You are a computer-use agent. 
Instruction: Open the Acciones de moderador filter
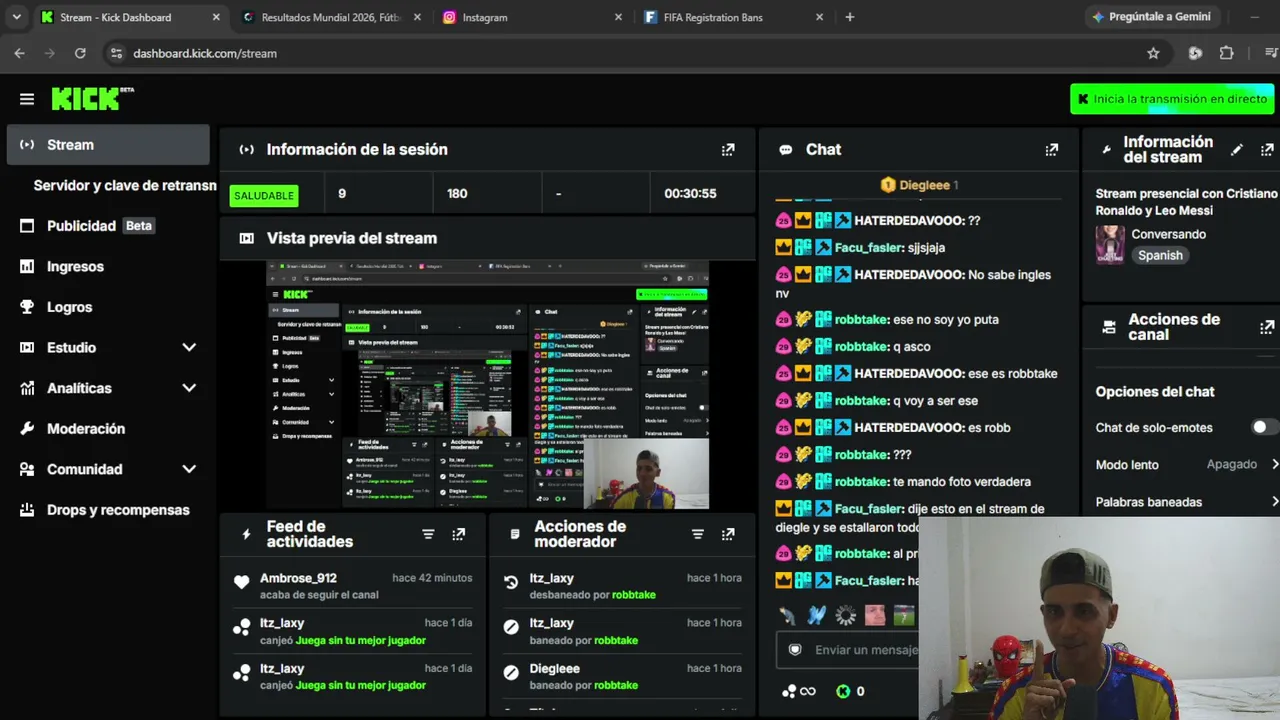point(698,534)
